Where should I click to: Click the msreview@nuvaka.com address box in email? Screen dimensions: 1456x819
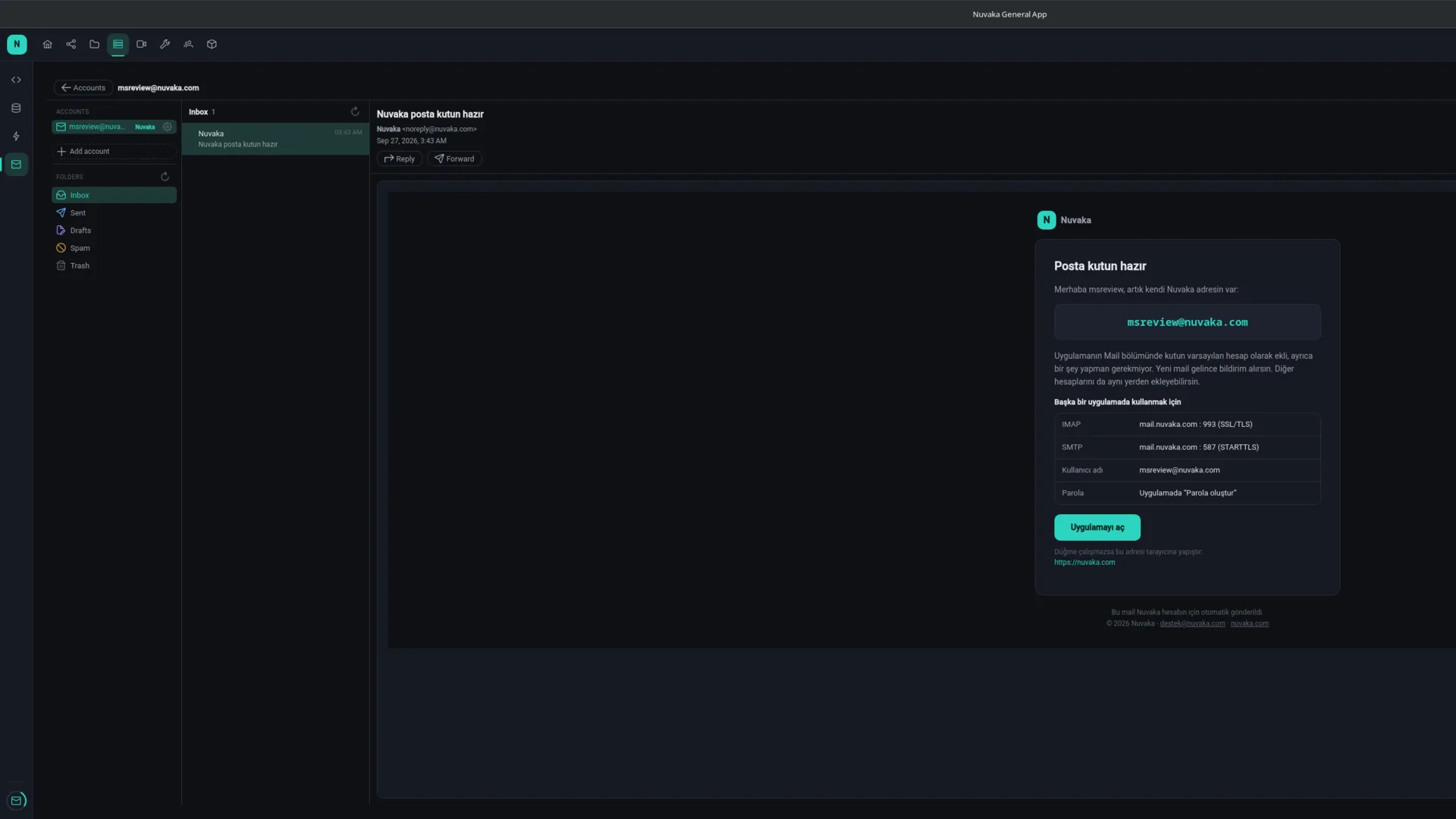pos(1187,322)
